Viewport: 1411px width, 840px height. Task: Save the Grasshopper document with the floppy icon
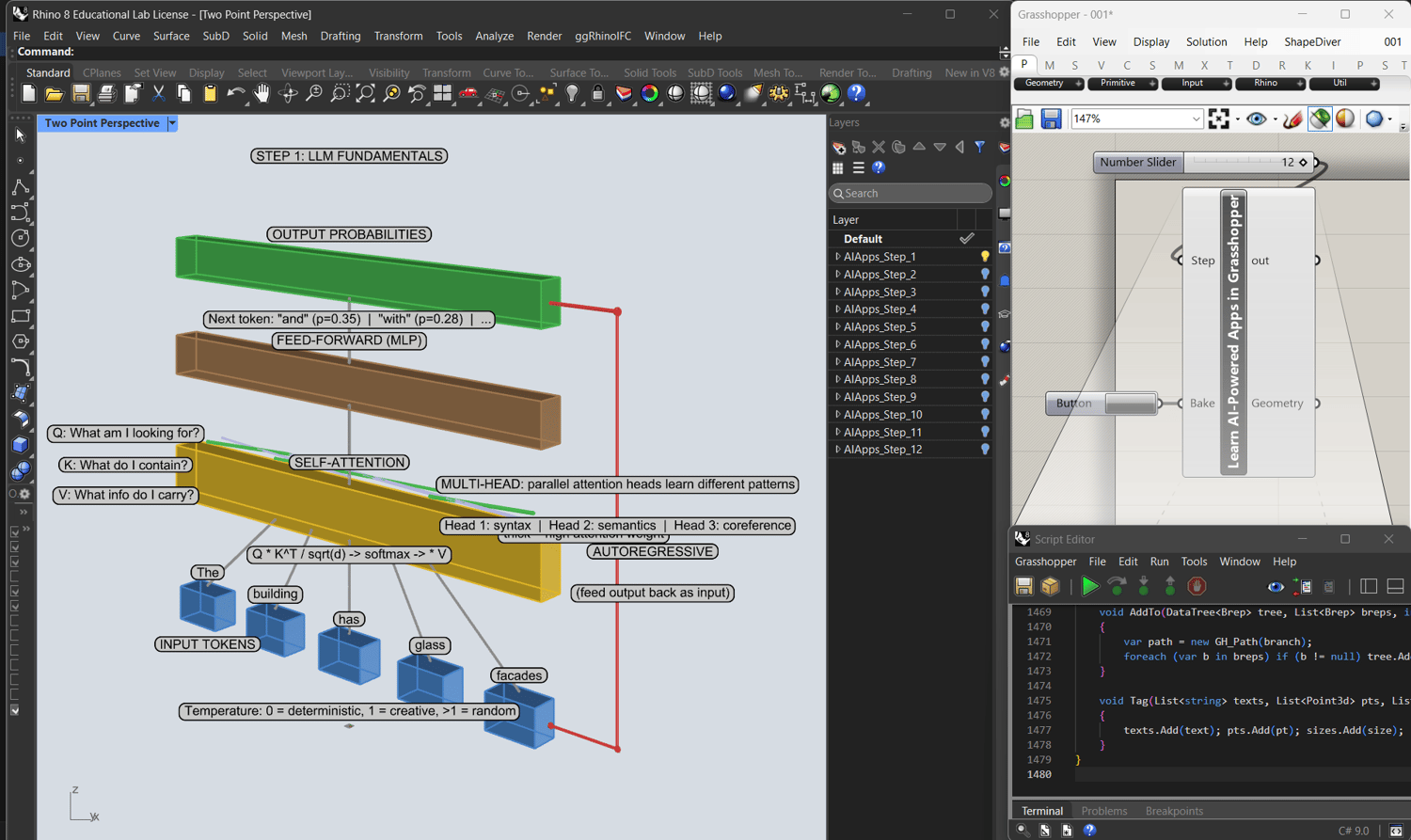(1051, 119)
